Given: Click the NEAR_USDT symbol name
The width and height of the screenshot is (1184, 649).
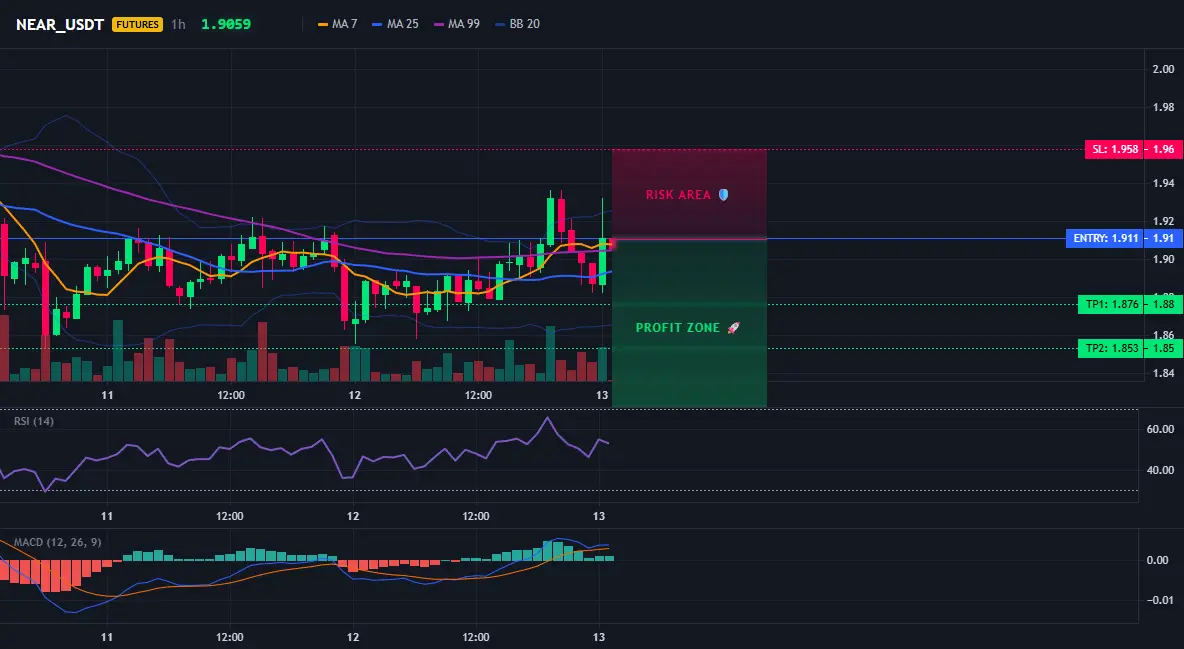Looking at the screenshot, I should 60,24.
